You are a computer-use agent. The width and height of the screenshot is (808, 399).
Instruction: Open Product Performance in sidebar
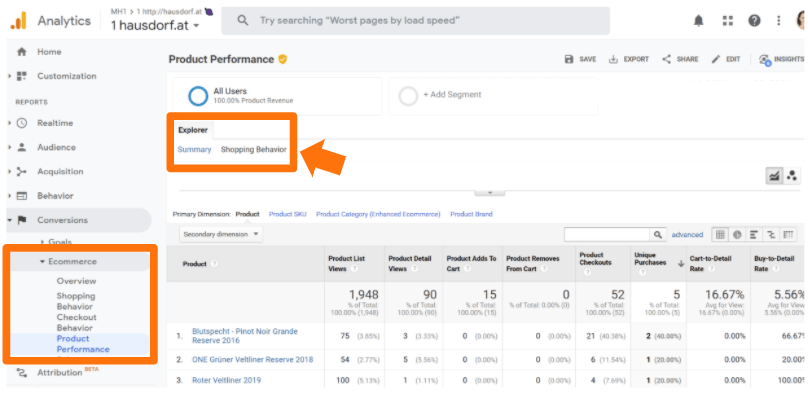click(x=83, y=344)
